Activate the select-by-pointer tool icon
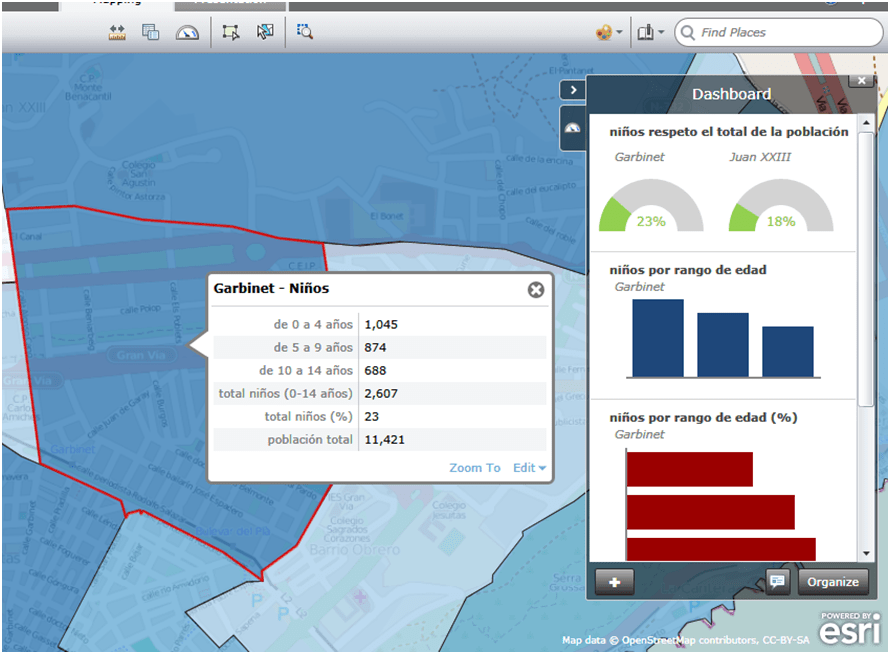The width and height of the screenshot is (890, 654). pyautogui.click(x=265, y=32)
